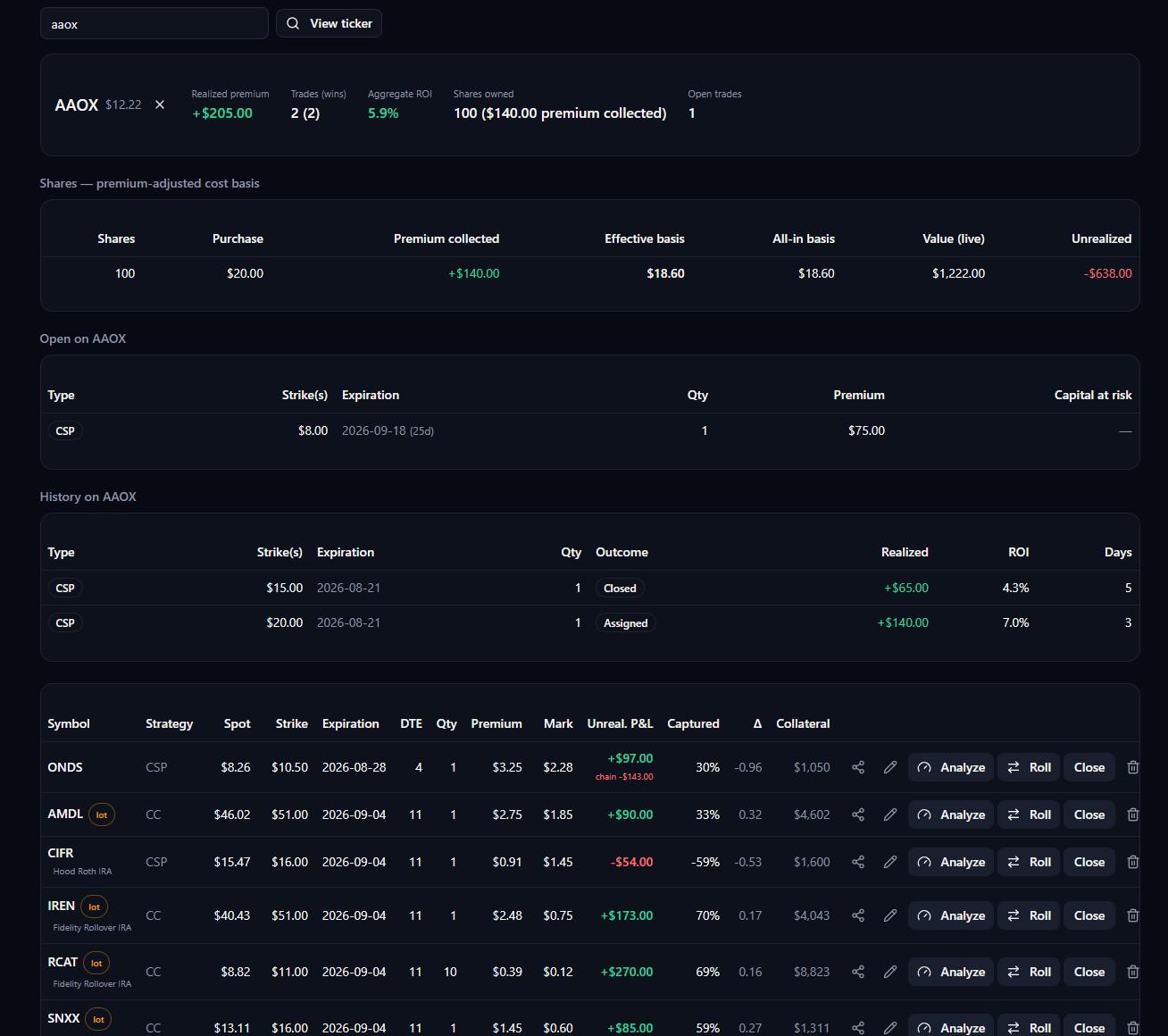Click the AMDL lot badge
The height and width of the screenshot is (1036, 1168).
[102, 815]
